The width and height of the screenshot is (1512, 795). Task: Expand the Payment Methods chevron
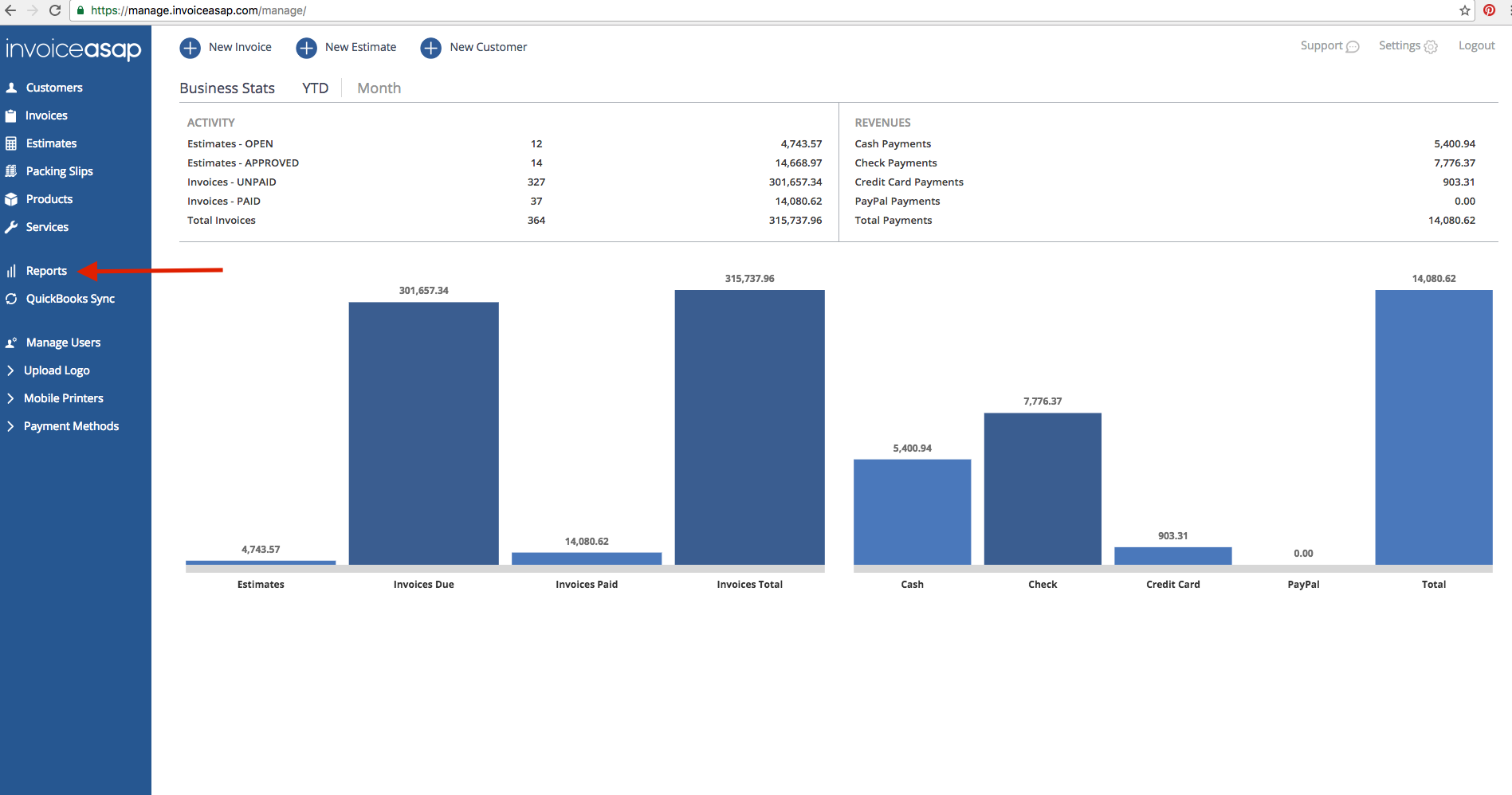pyautogui.click(x=10, y=426)
